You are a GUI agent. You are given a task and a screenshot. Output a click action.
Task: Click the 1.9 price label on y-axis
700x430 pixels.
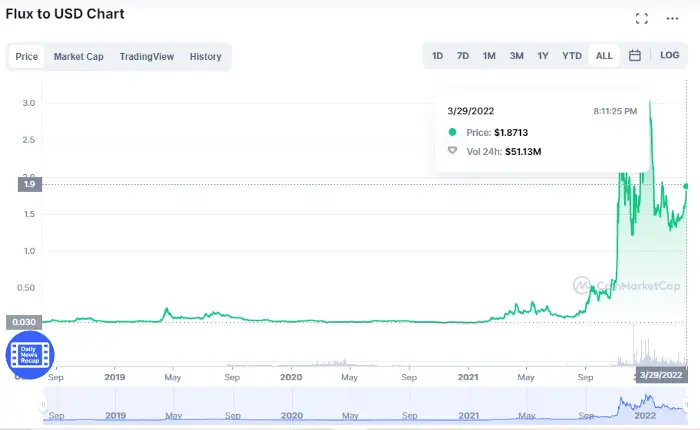coord(29,184)
